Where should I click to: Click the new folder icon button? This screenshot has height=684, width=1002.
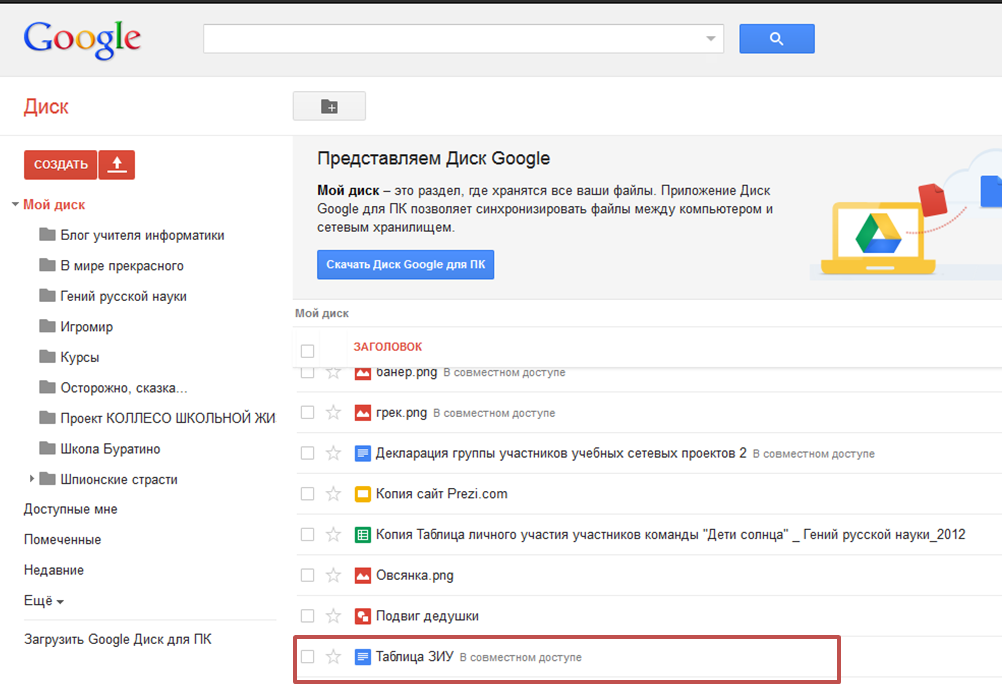pos(329,106)
